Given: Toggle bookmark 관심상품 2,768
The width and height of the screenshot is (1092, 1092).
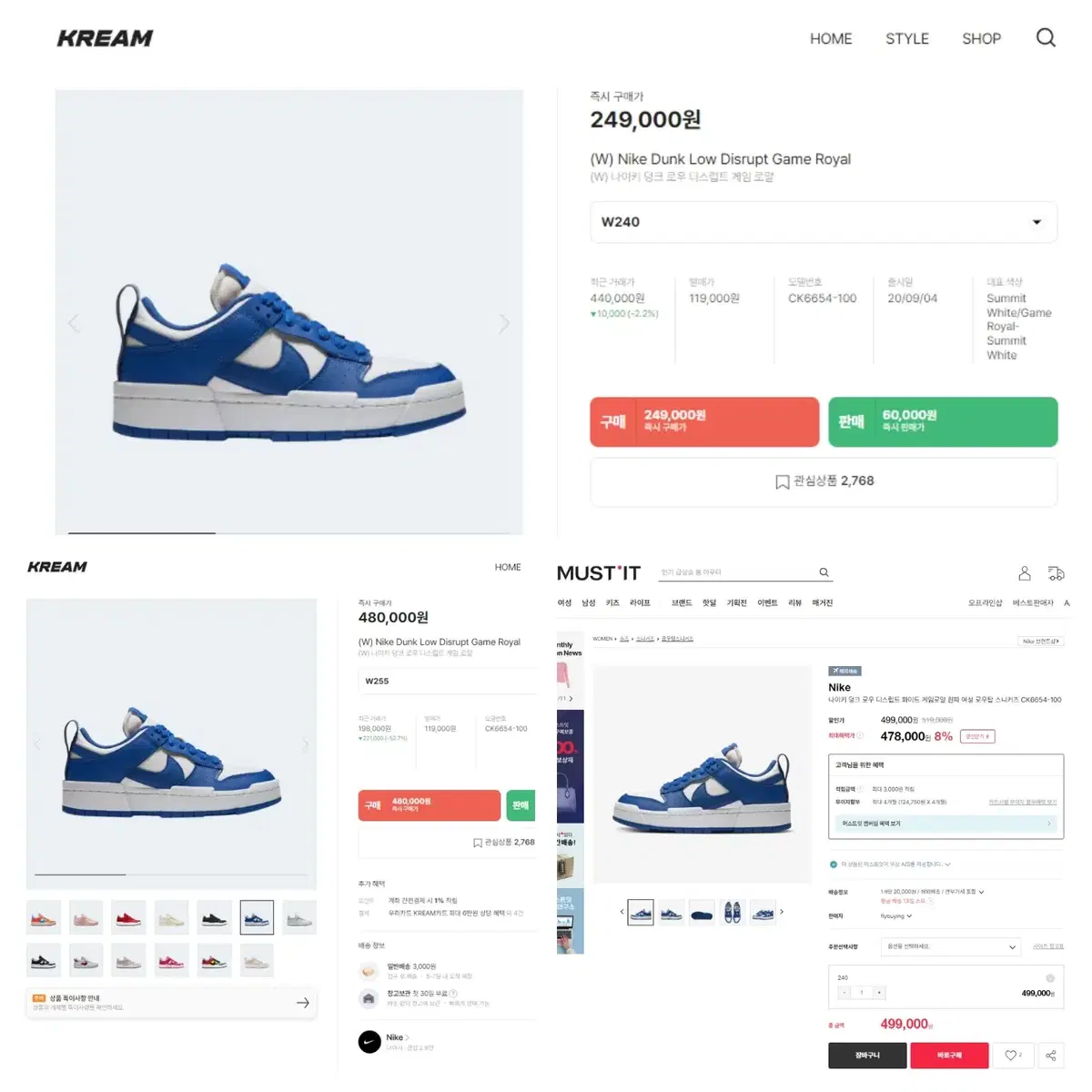Looking at the screenshot, I should [824, 481].
